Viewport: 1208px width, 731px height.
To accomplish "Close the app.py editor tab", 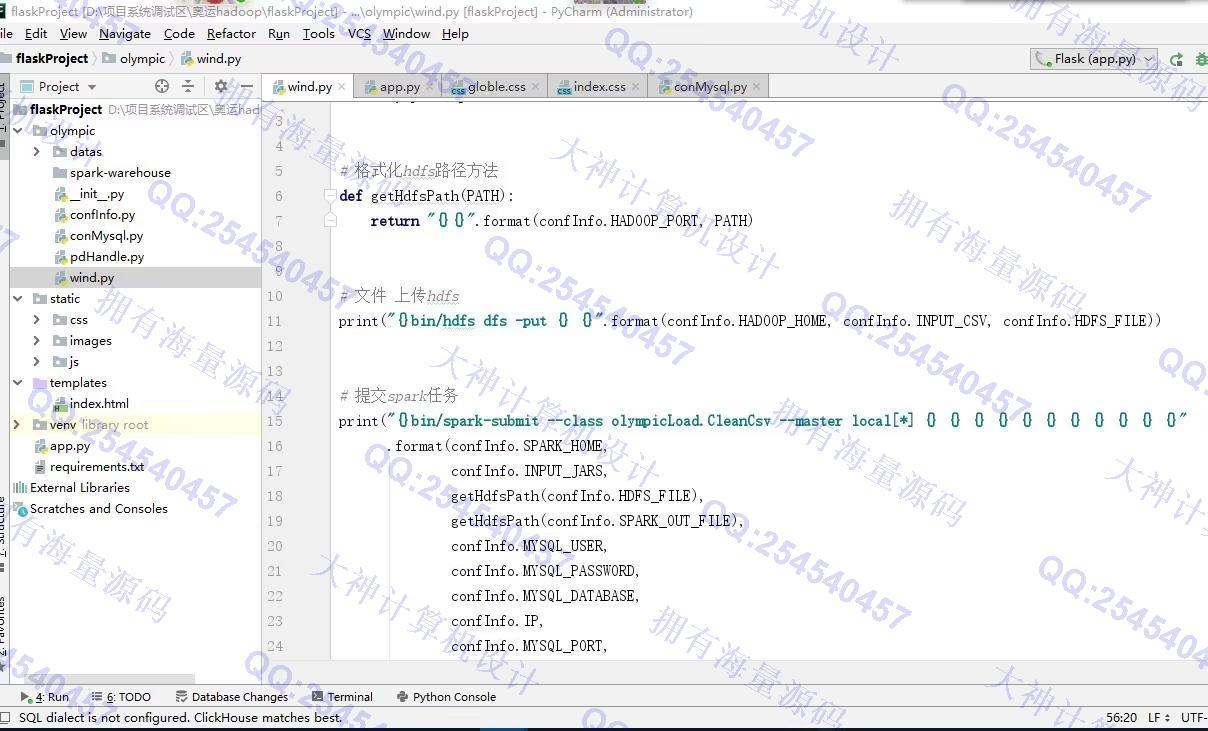I will click(429, 87).
